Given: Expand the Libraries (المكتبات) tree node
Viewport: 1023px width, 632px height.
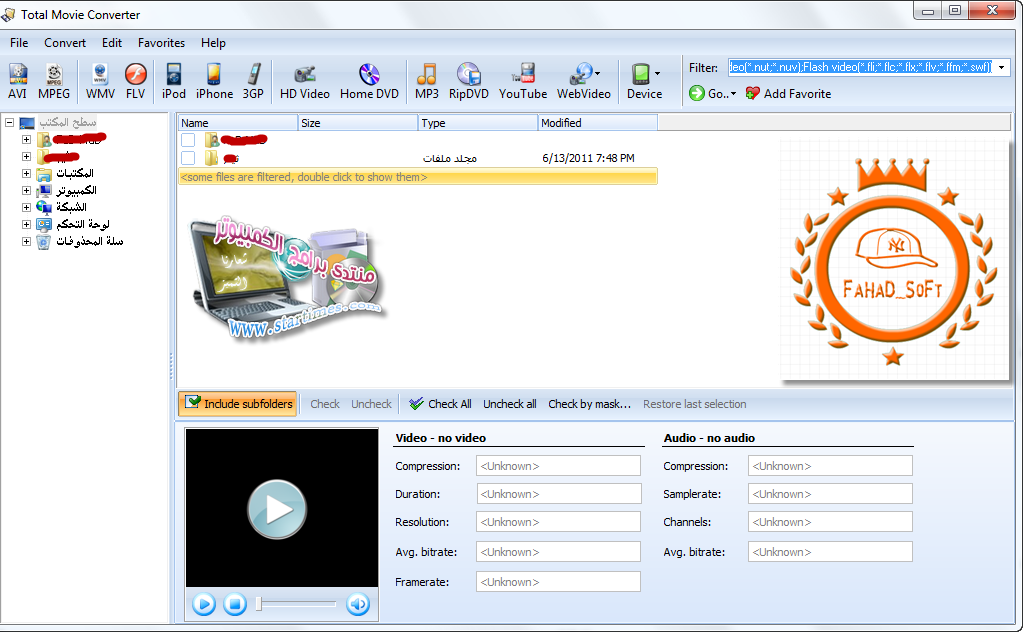Looking at the screenshot, I should click(26, 173).
